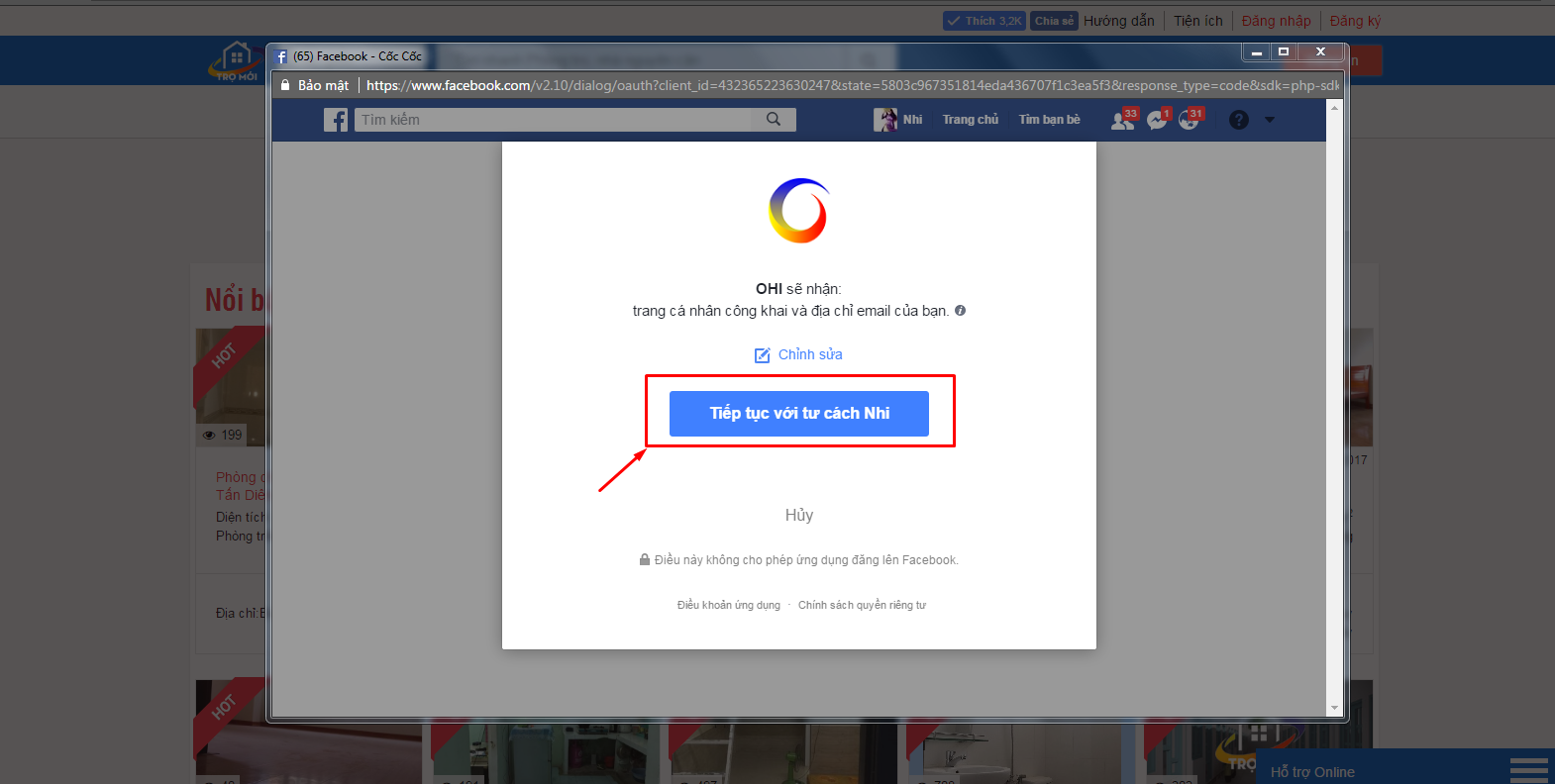Open Tìm bạn bè link
Viewport: 1555px width, 784px height.
(1050, 120)
